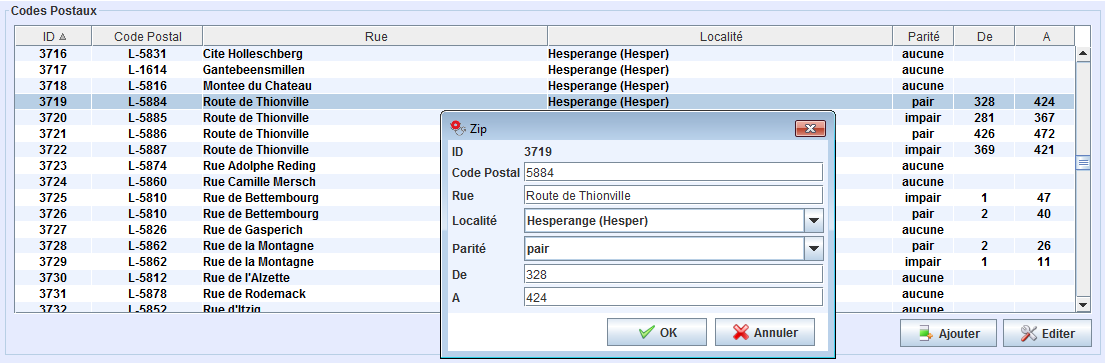Viewport: 1106px width, 364px height.
Task: Click the table scrollbar down arrow
Action: (1083, 304)
